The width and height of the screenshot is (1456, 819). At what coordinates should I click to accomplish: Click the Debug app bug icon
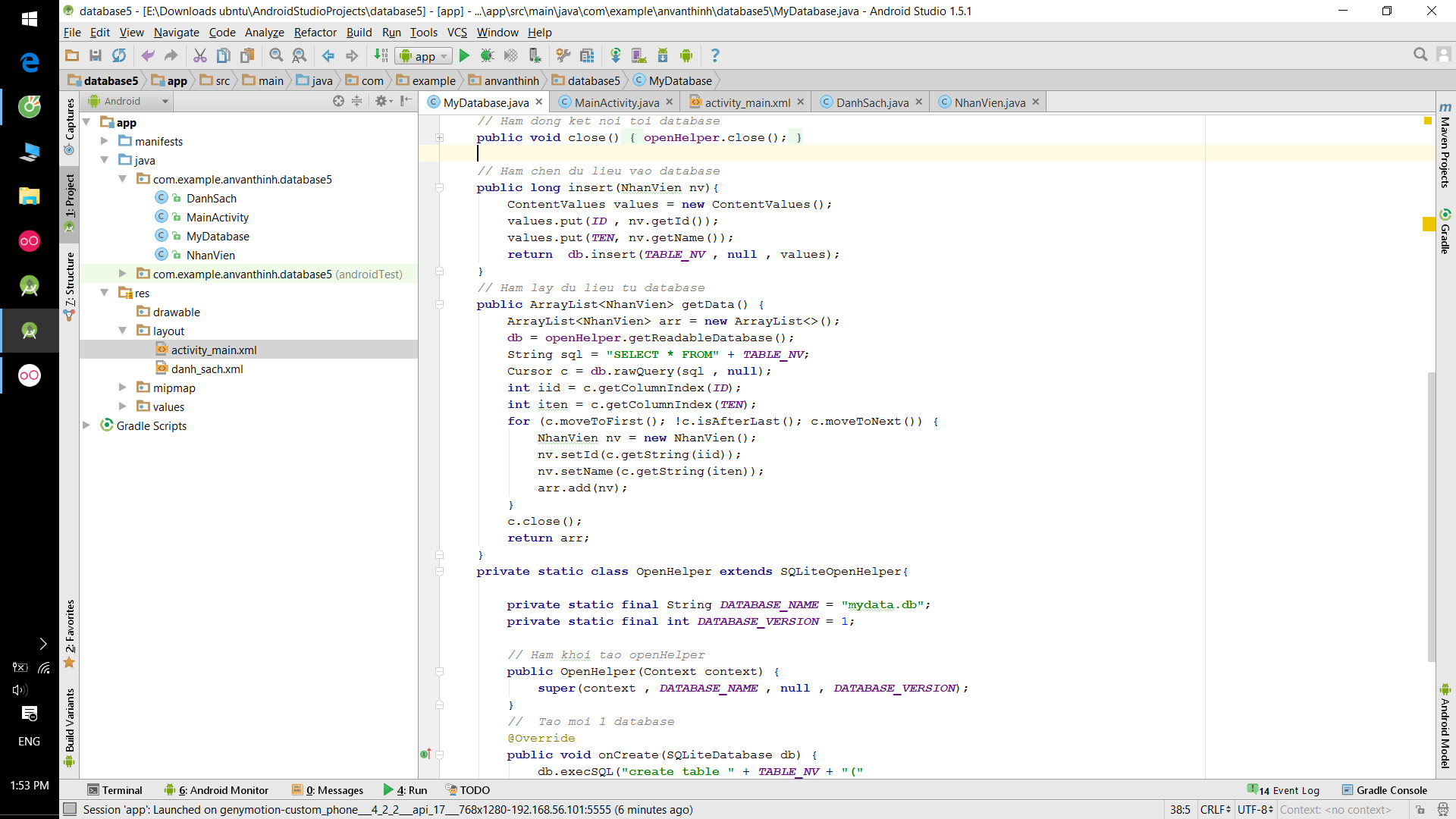[487, 55]
